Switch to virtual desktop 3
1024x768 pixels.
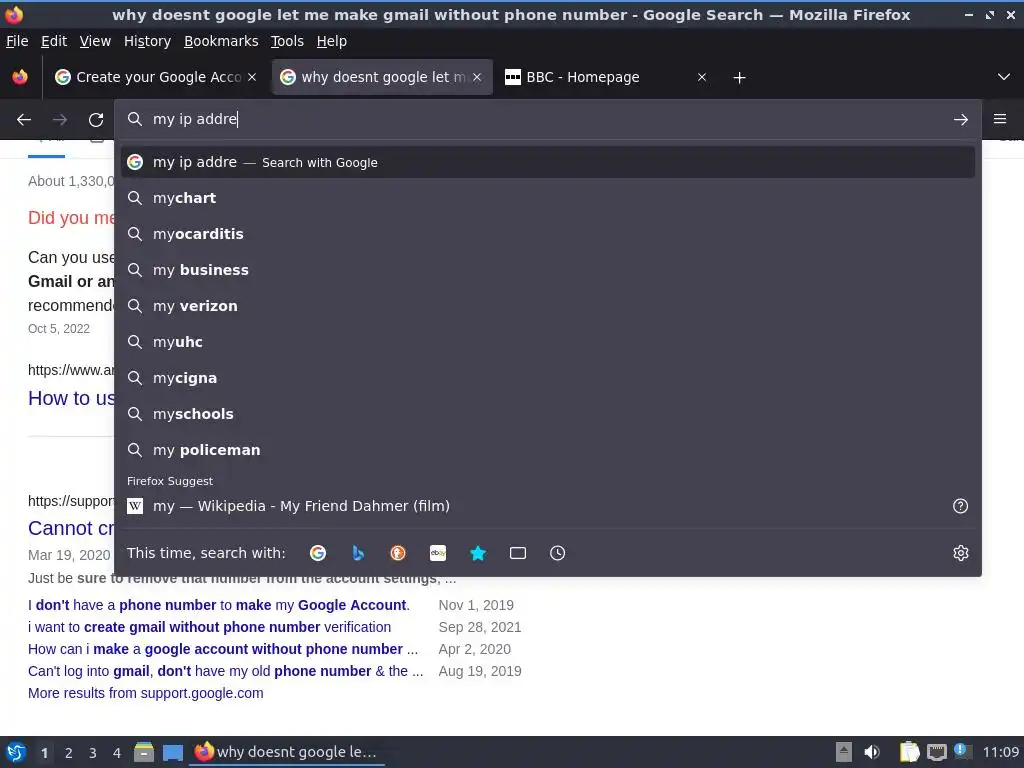pos(93,753)
